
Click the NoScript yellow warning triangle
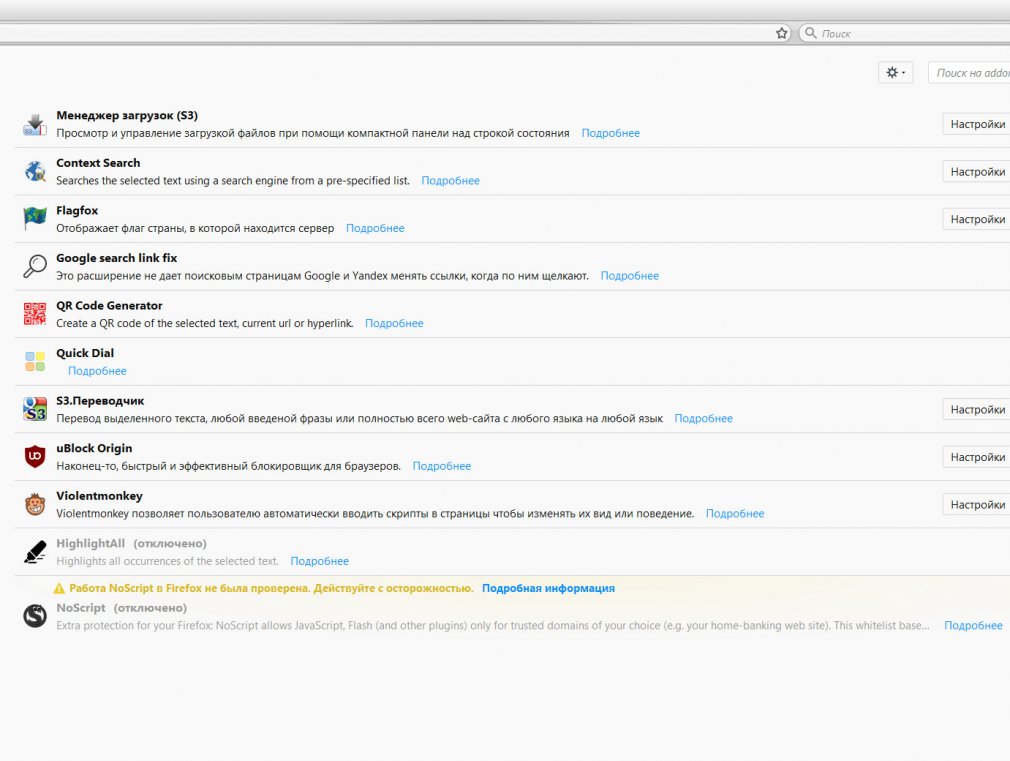(x=59, y=588)
